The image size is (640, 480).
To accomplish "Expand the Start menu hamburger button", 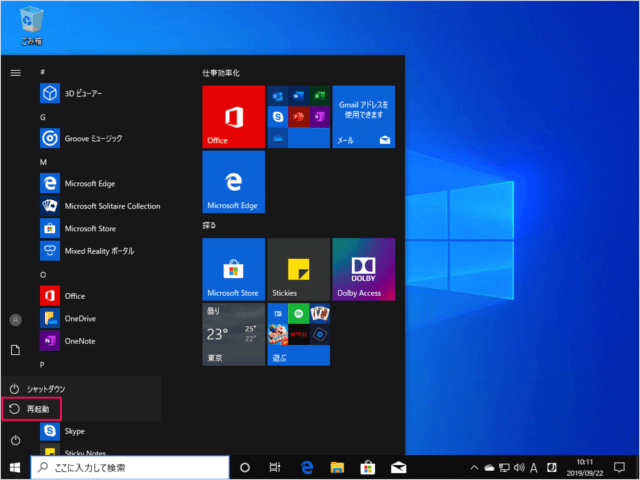I will (x=15, y=72).
